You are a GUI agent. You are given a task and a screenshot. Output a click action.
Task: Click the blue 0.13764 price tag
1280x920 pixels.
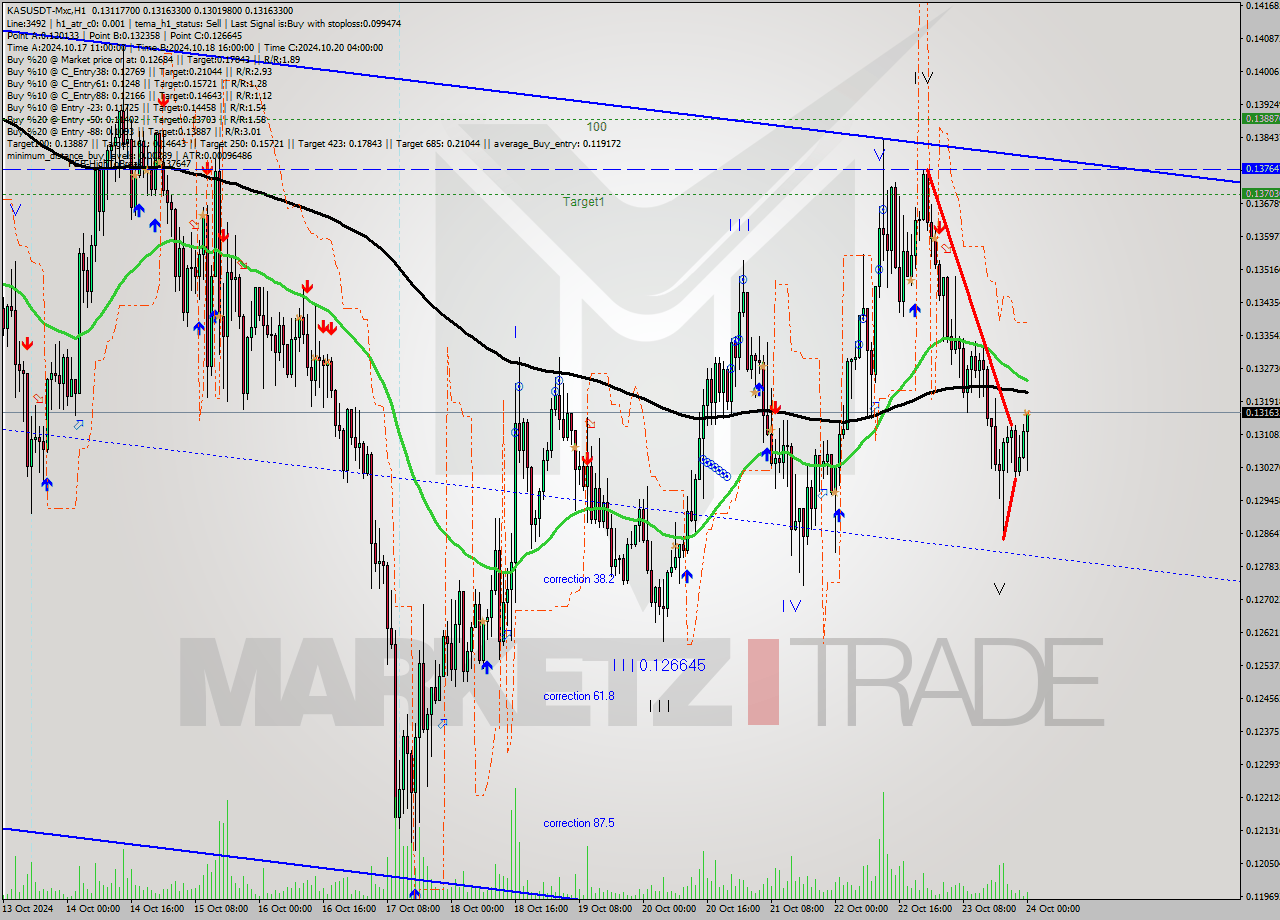click(1259, 169)
